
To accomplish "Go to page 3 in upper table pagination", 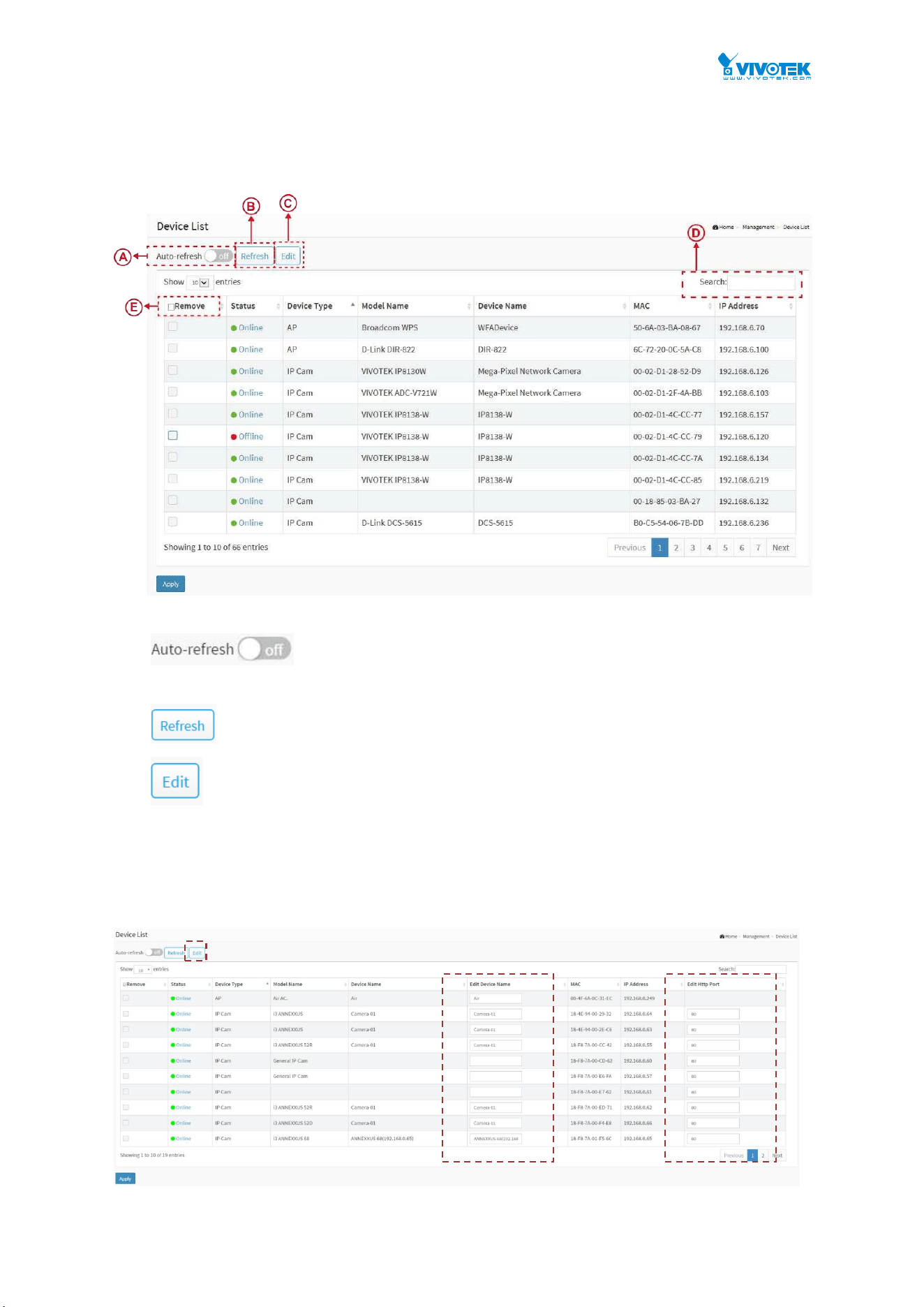I will coord(692,547).
